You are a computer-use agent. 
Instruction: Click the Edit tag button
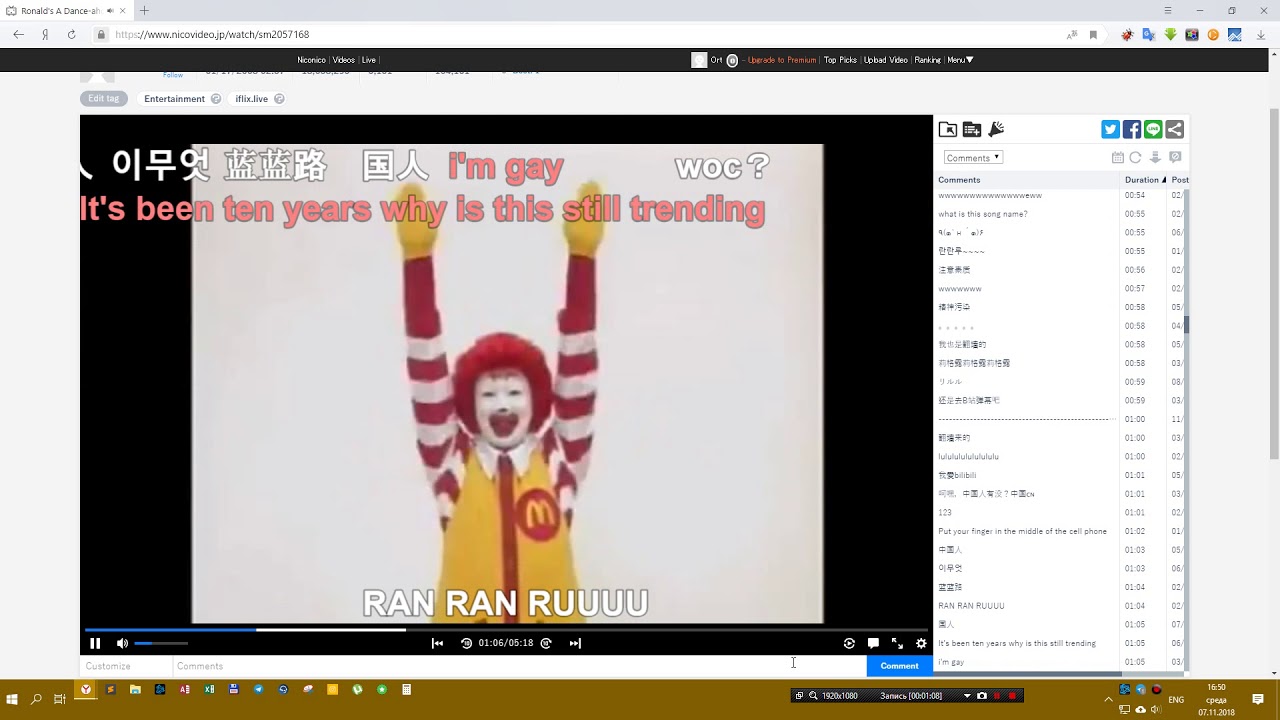pos(104,99)
